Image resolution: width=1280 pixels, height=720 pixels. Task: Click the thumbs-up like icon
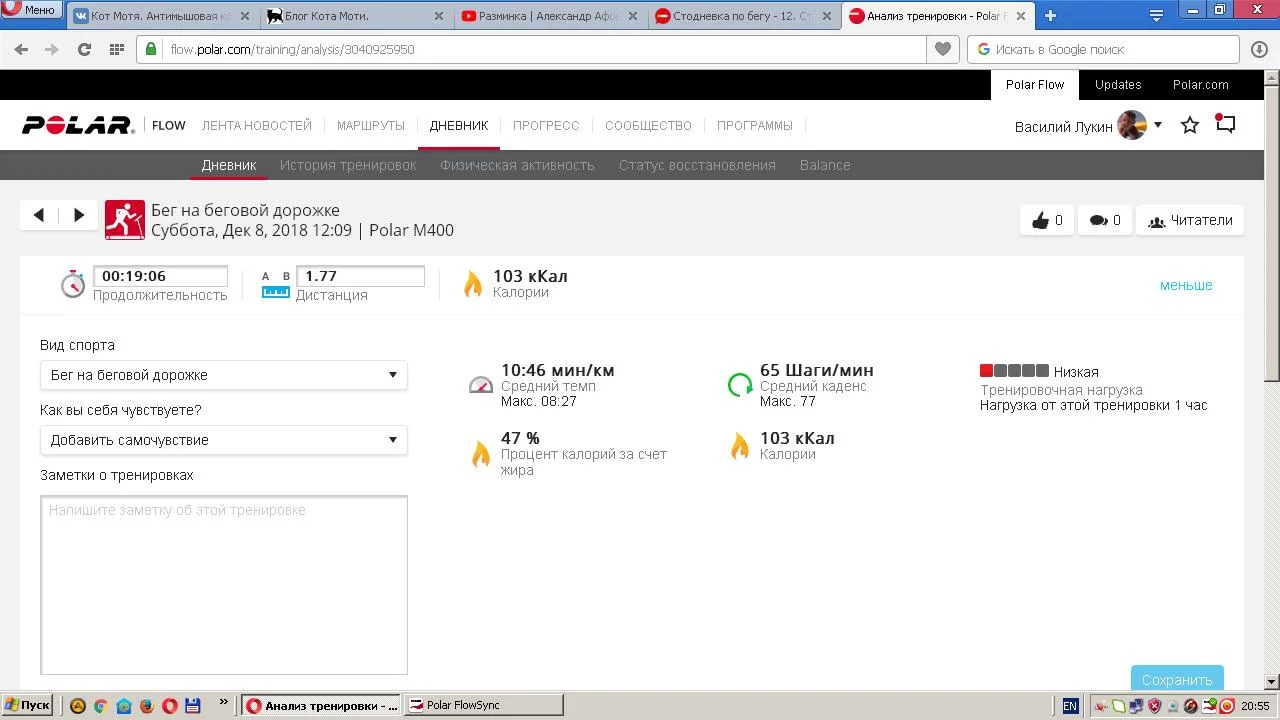click(1041, 221)
